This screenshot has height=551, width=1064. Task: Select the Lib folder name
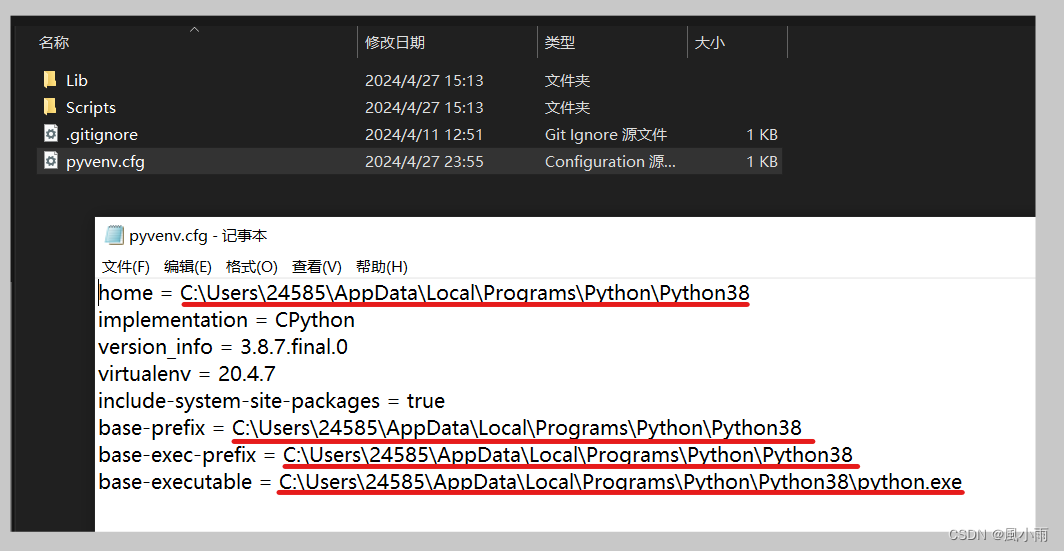[77, 80]
